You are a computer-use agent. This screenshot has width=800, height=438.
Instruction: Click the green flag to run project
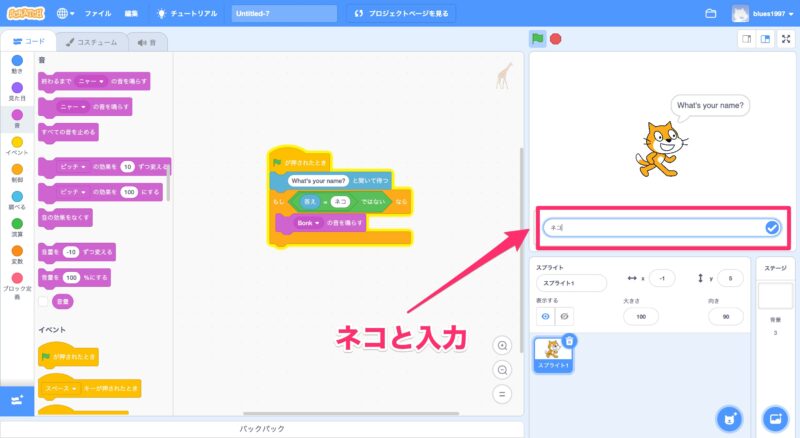click(x=537, y=39)
